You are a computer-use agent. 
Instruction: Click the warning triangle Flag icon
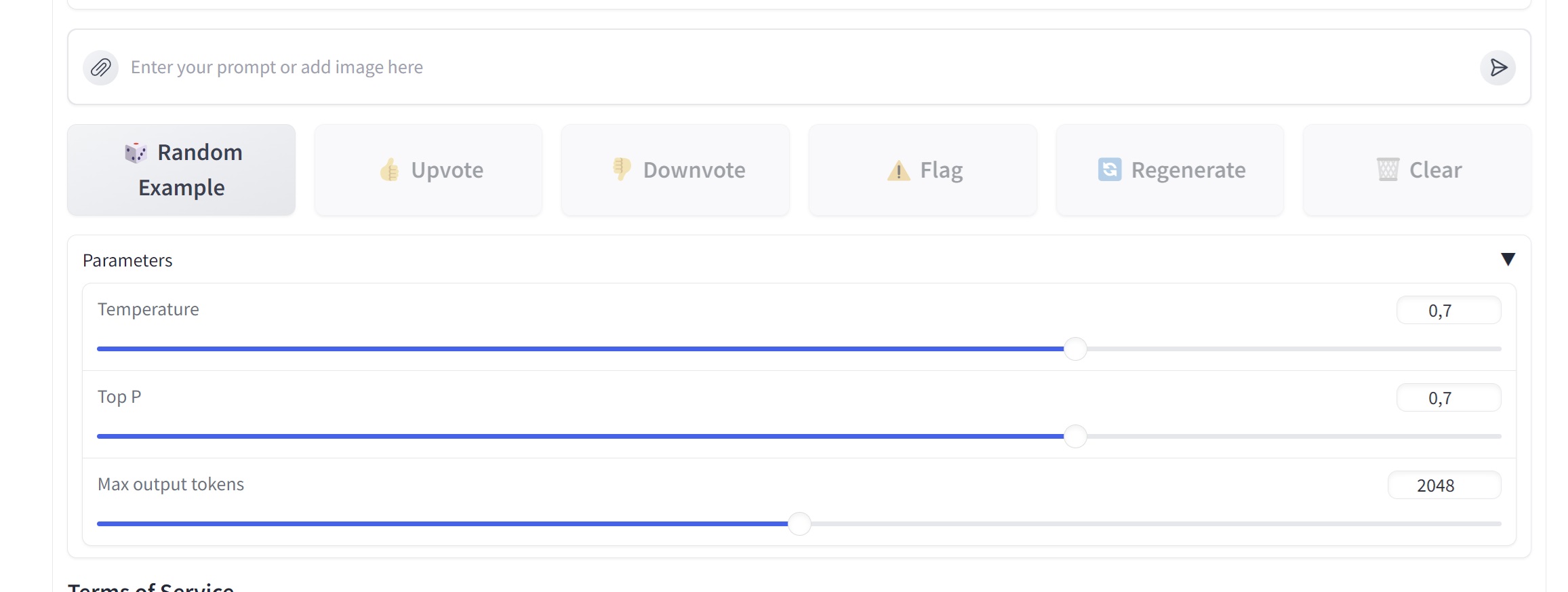(x=898, y=170)
